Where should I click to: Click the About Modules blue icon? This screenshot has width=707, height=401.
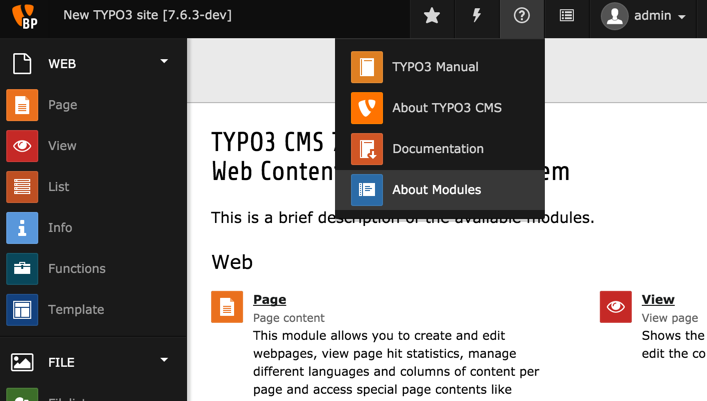pos(367,190)
